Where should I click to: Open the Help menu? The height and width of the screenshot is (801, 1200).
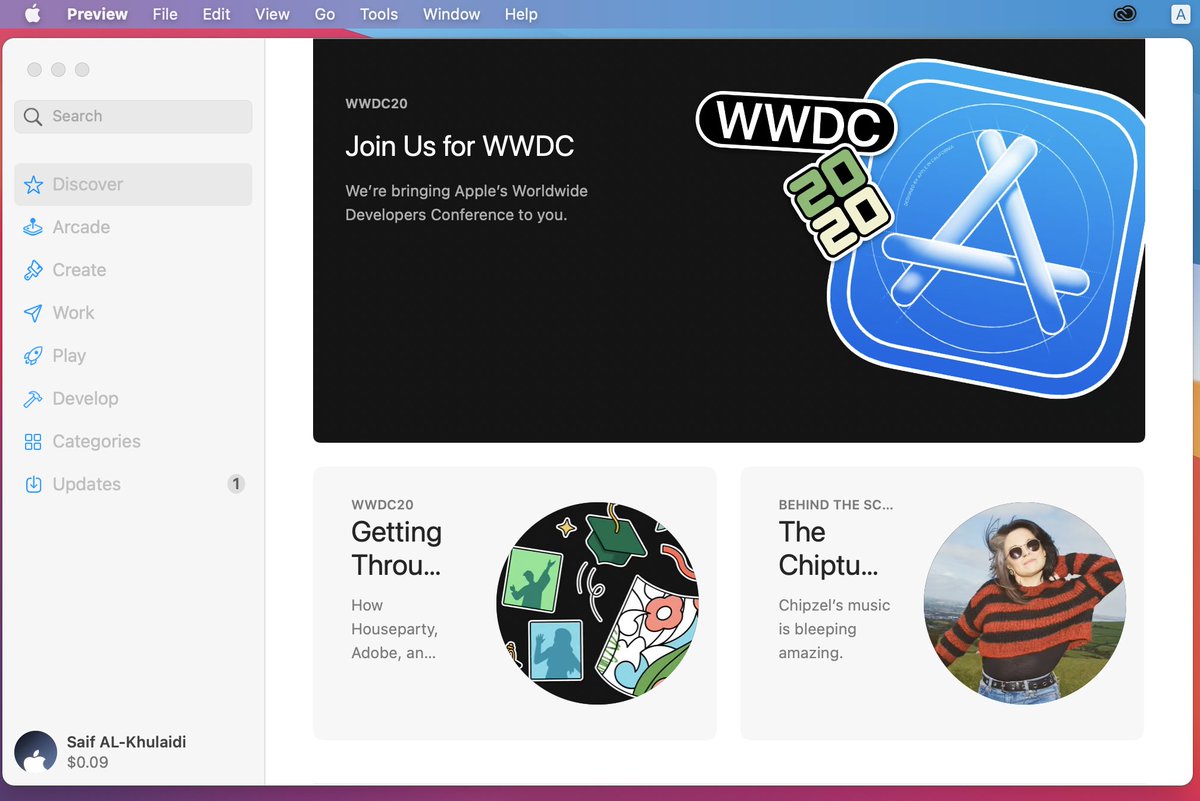point(521,14)
